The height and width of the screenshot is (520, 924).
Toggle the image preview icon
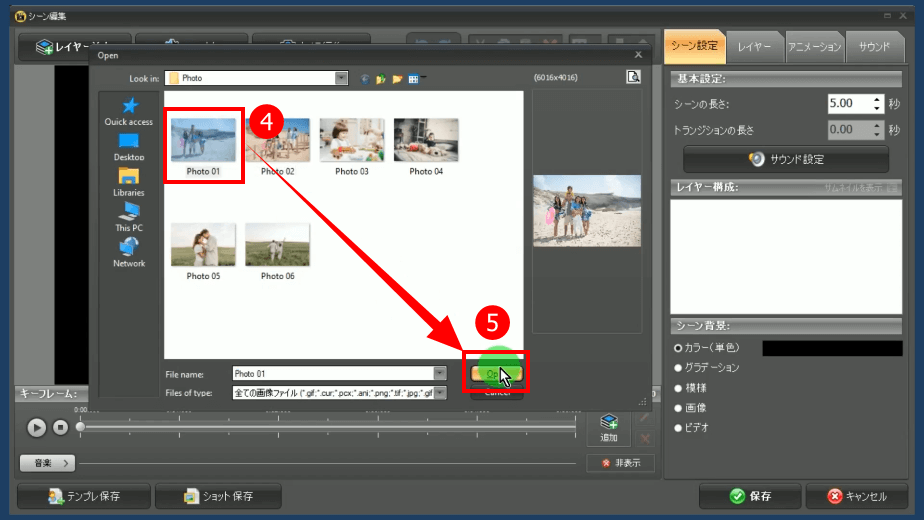coord(632,77)
